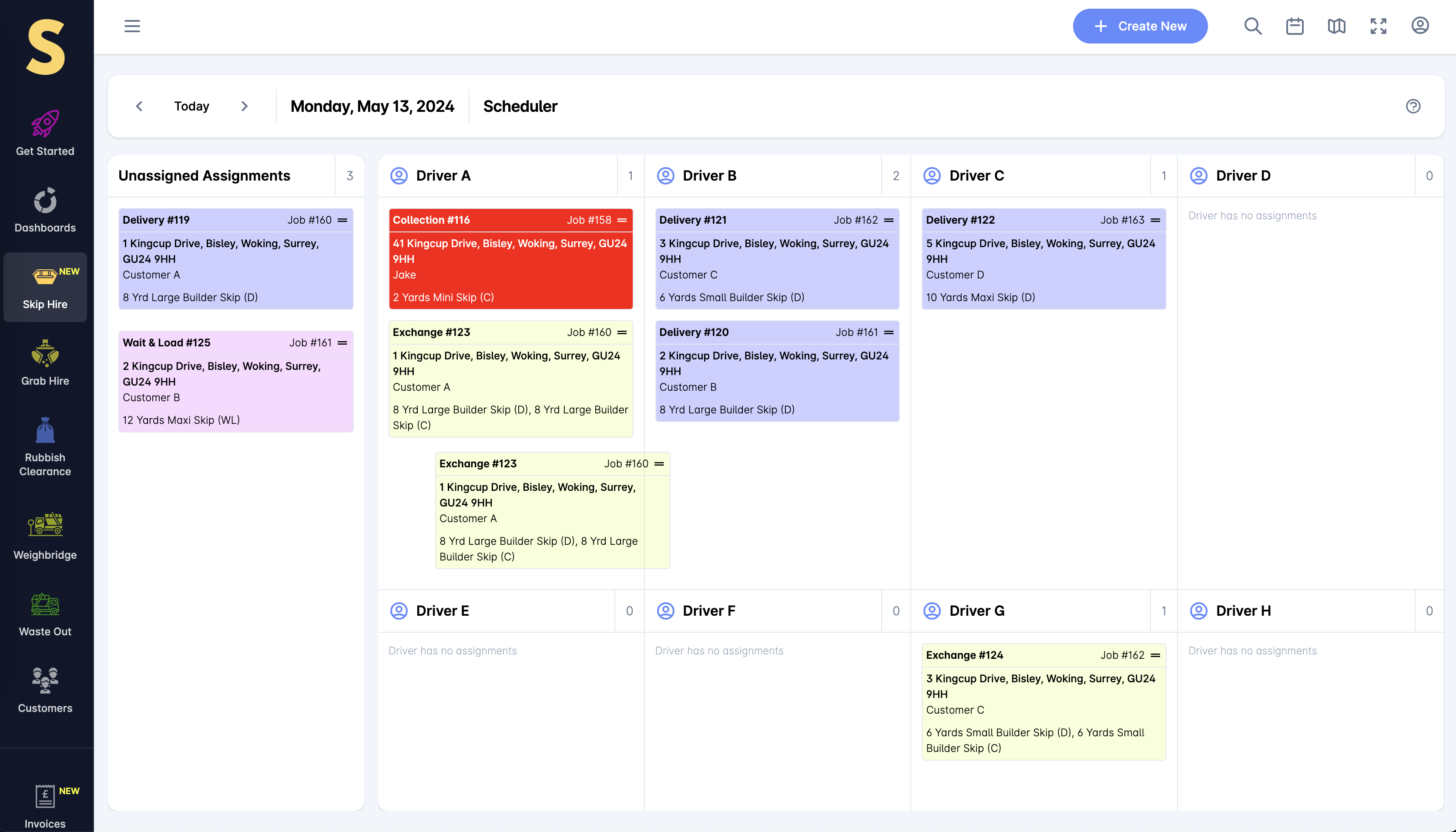The image size is (1456, 832).
Task: Click the Create New button
Action: coord(1139,26)
